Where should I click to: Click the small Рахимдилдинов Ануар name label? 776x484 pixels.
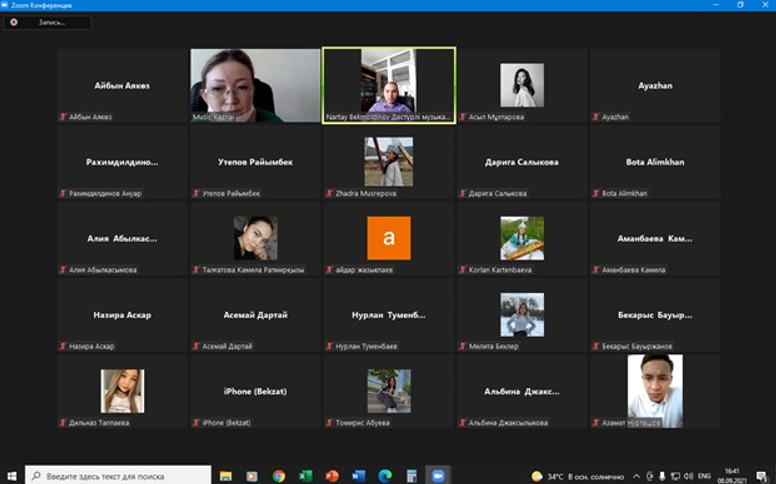[x=105, y=194]
